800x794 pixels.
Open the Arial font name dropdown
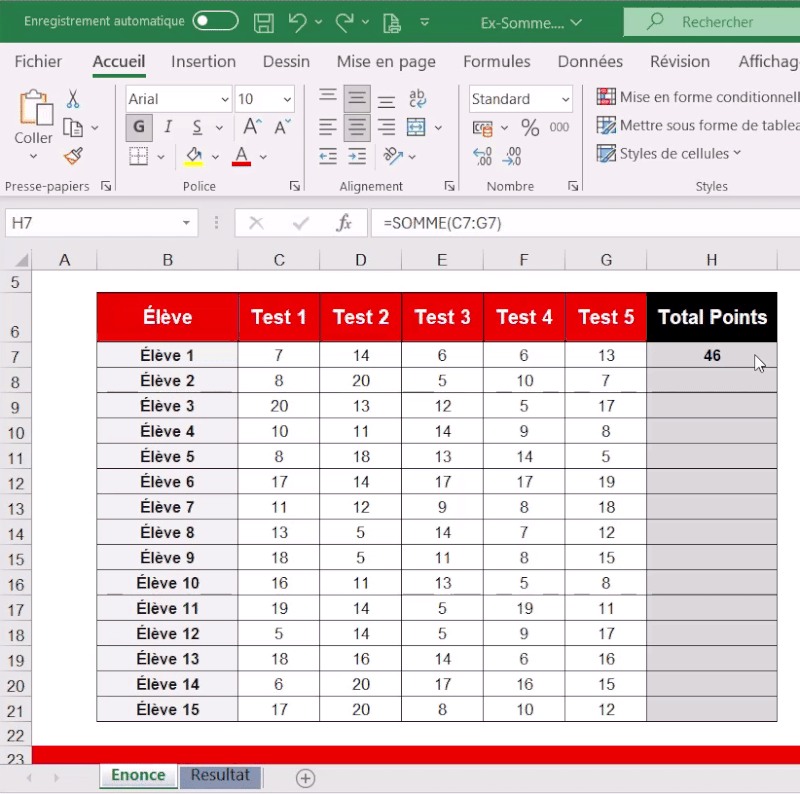coord(223,99)
